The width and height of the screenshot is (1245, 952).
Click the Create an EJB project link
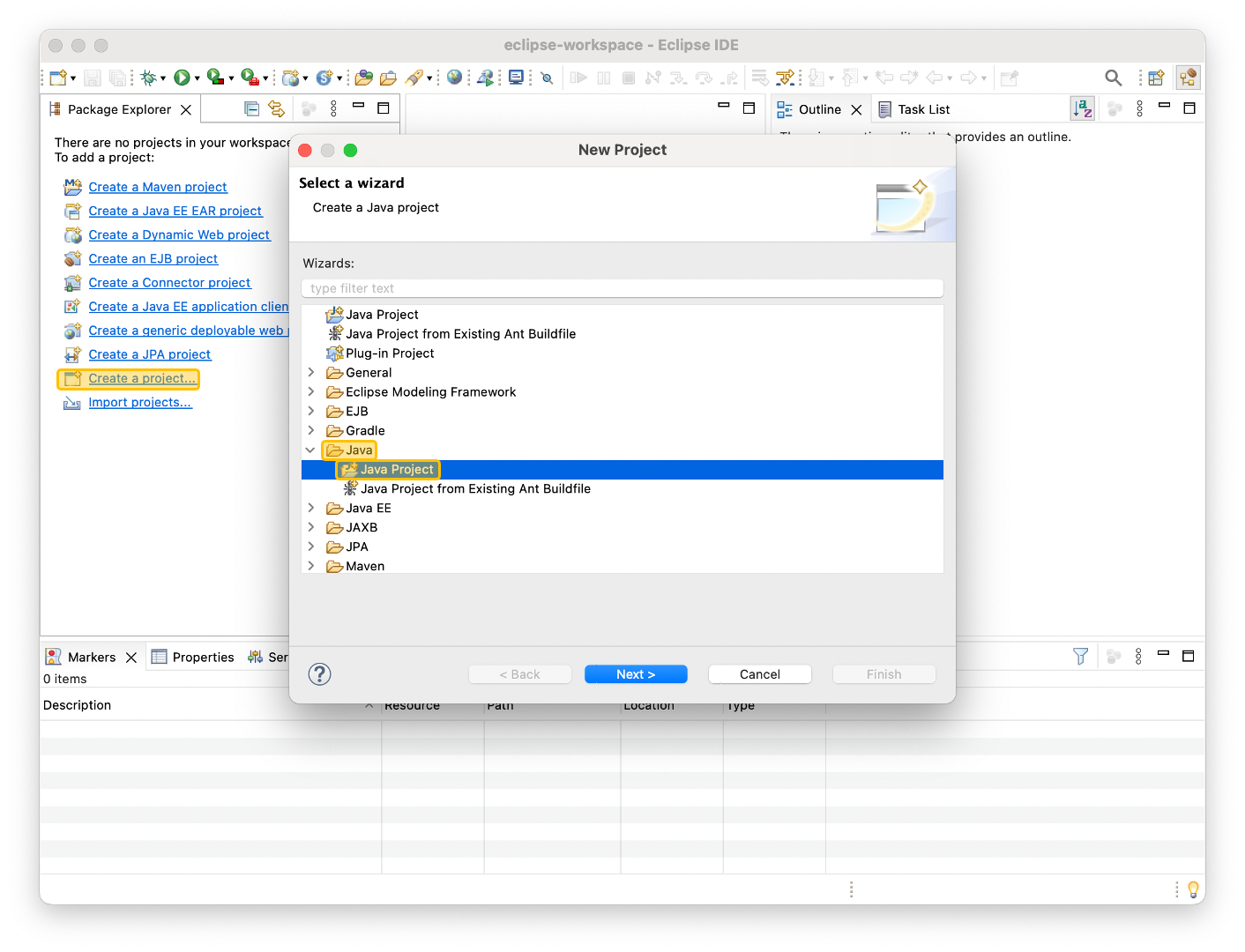tap(153, 258)
